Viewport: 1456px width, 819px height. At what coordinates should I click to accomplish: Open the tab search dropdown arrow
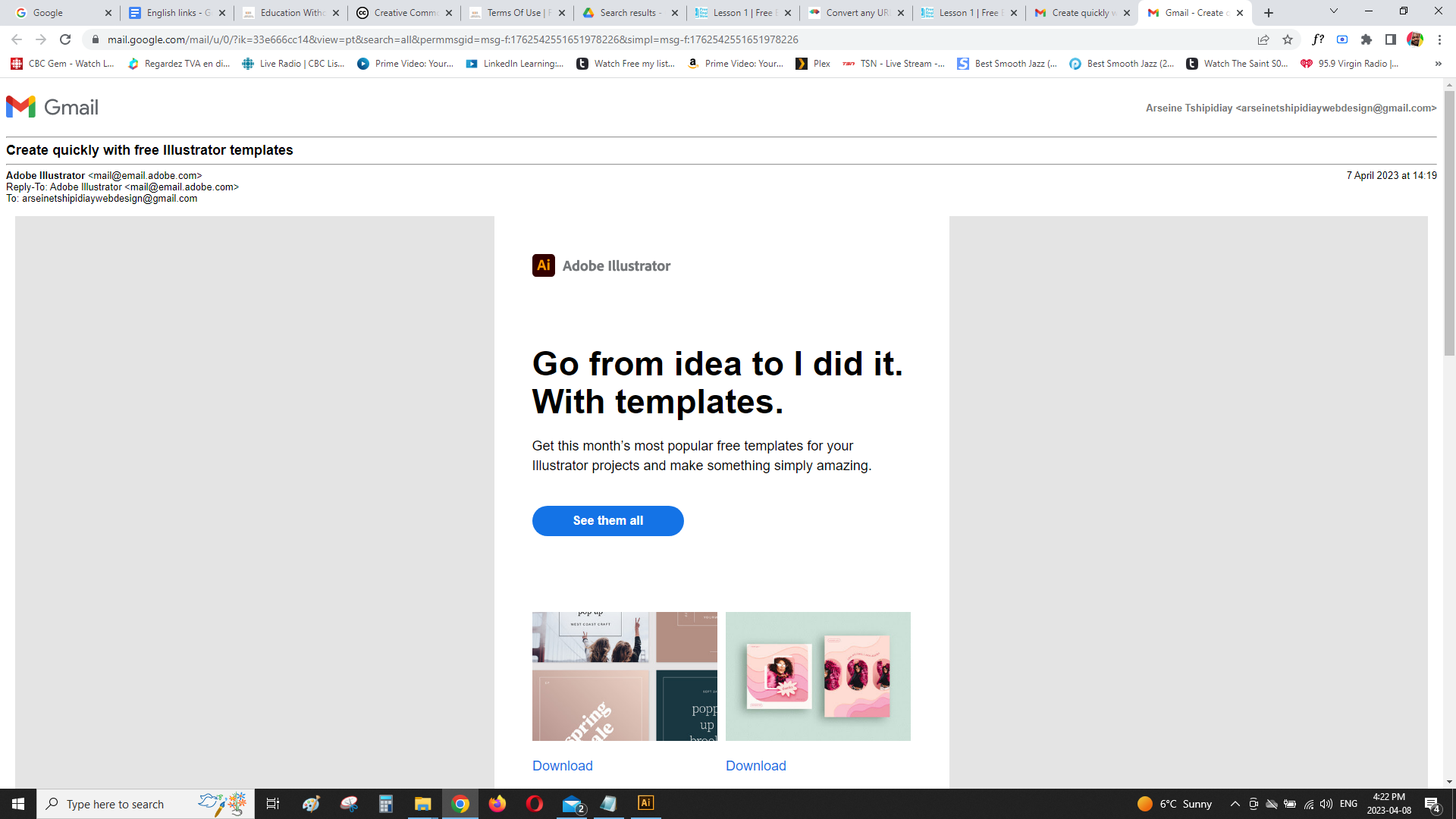click(1334, 11)
